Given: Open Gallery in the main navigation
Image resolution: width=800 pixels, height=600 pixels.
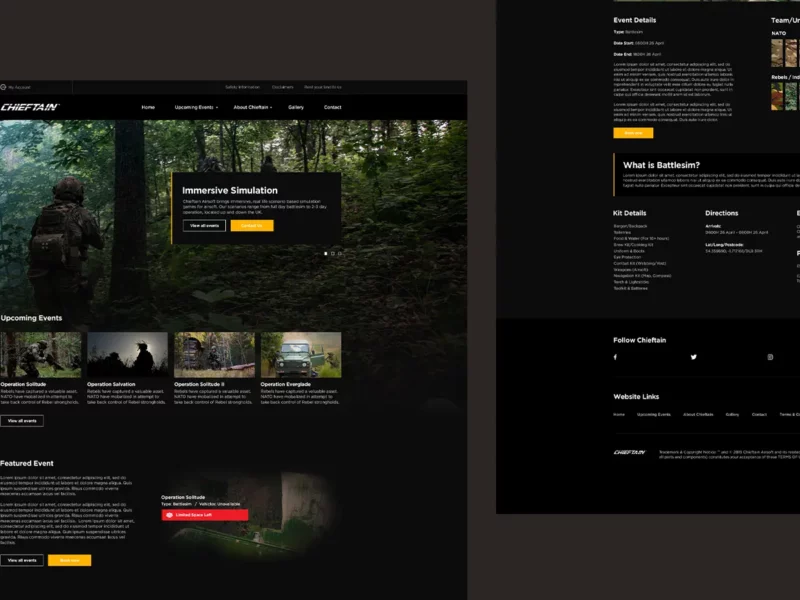Looking at the screenshot, I should pos(296,108).
